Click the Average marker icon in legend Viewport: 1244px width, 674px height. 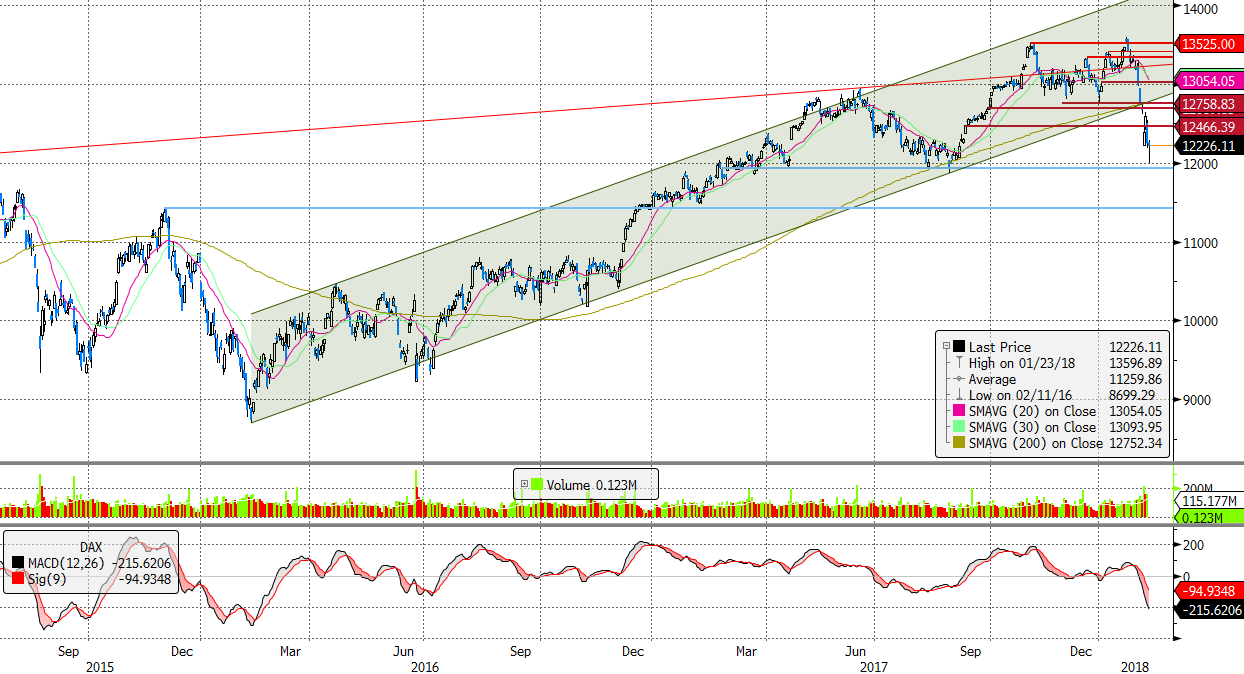(x=958, y=379)
